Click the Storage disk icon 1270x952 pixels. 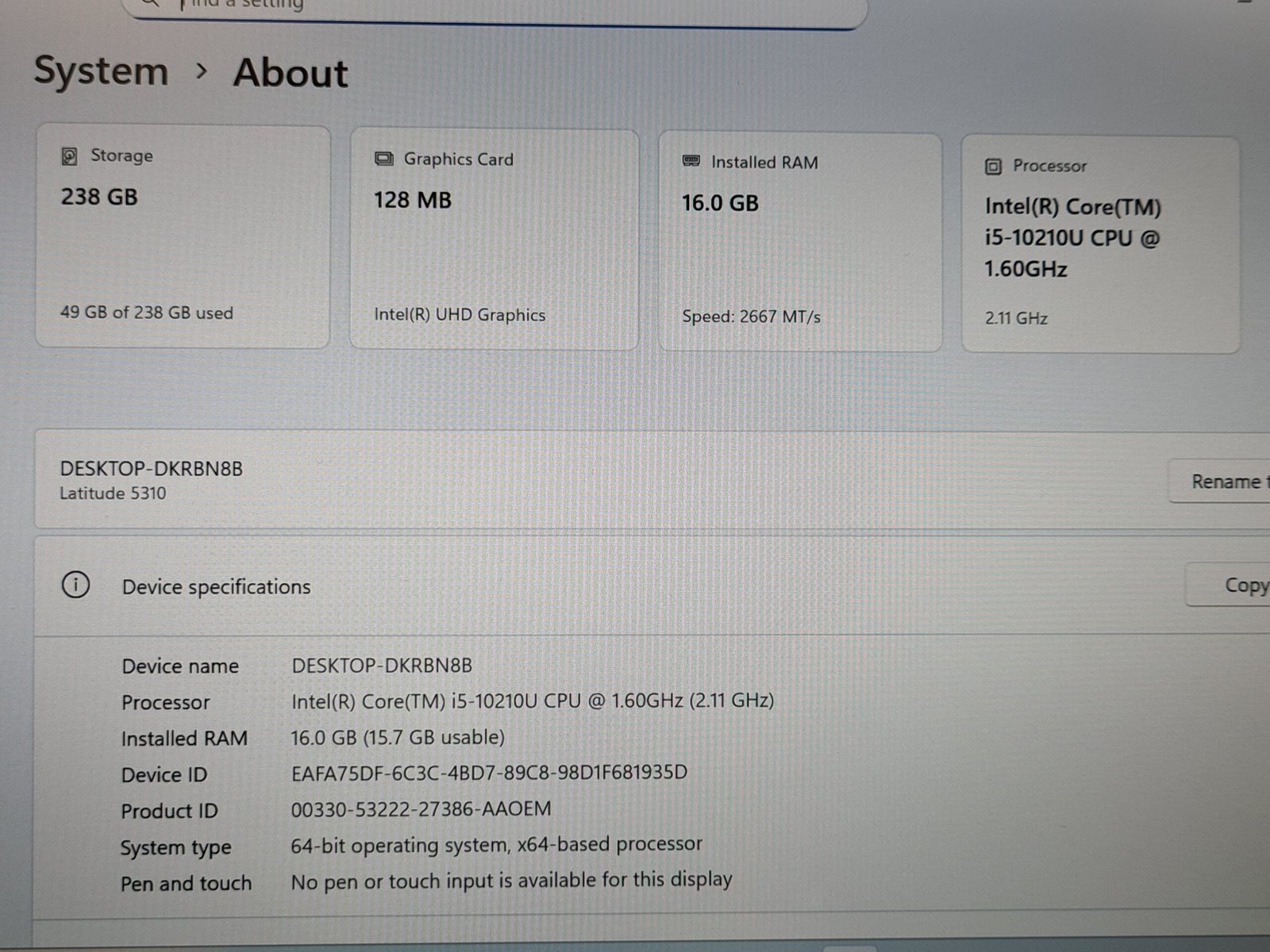click(70, 156)
